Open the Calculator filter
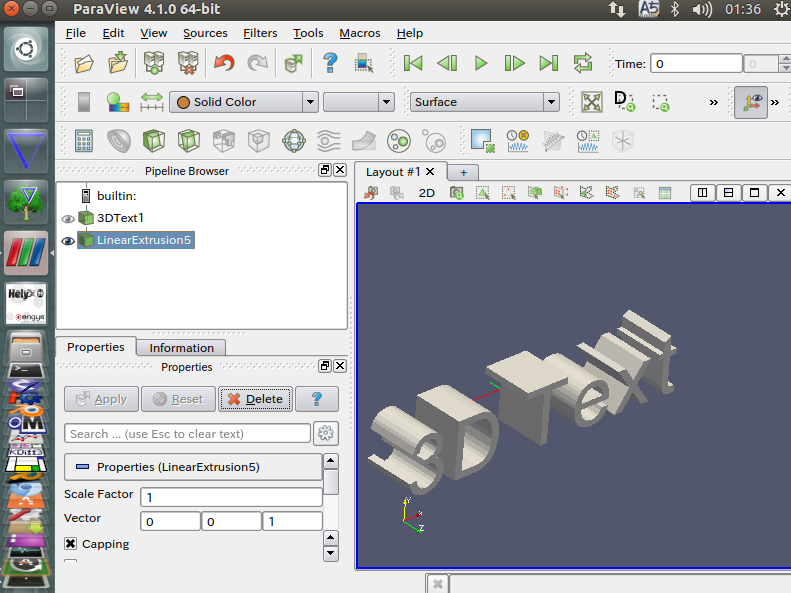 pyautogui.click(x=84, y=141)
